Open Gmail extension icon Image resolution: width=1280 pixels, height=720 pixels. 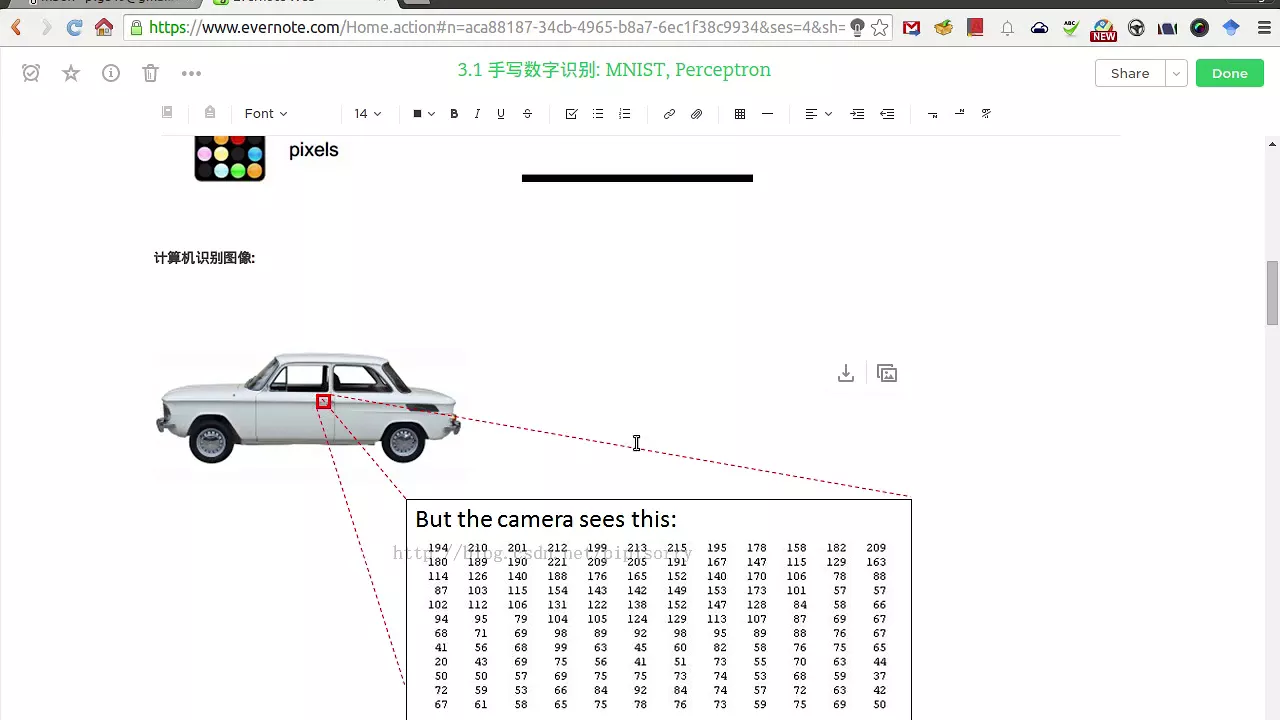pos(911,28)
